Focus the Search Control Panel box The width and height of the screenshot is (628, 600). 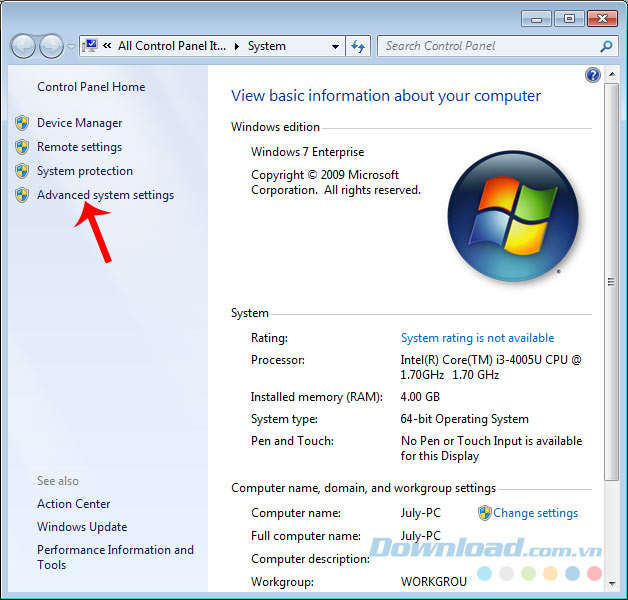498,46
